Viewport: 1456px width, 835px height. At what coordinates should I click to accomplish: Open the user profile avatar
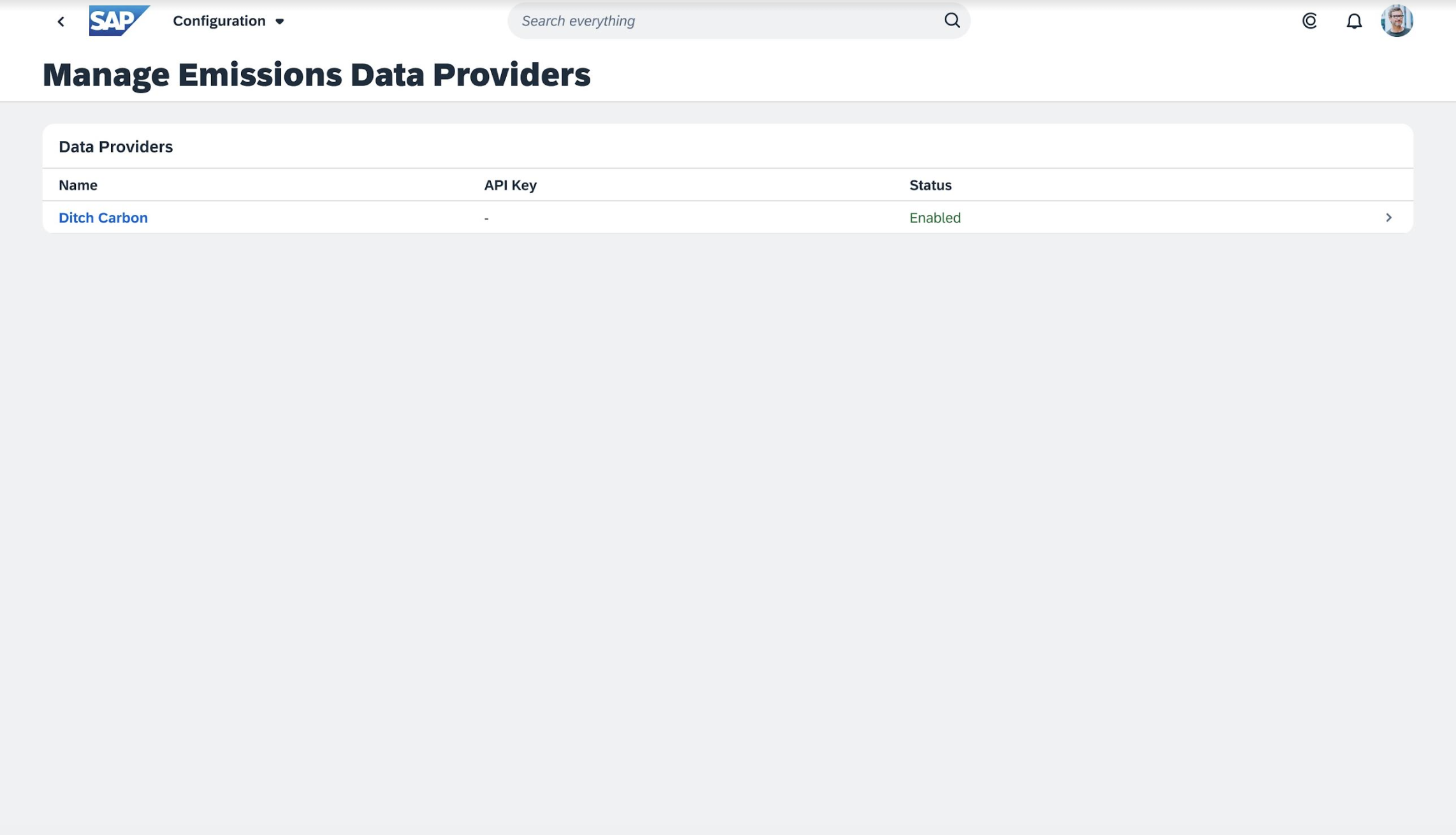pyautogui.click(x=1399, y=20)
